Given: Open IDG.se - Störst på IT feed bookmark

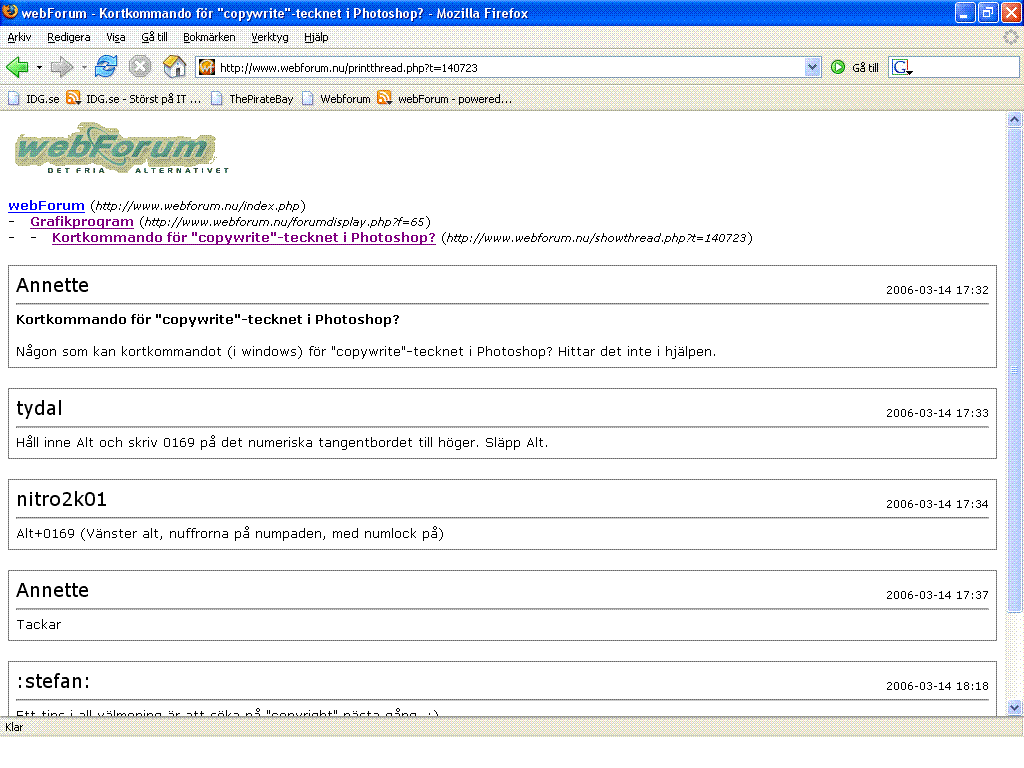Looking at the screenshot, I should click(134, 99).
